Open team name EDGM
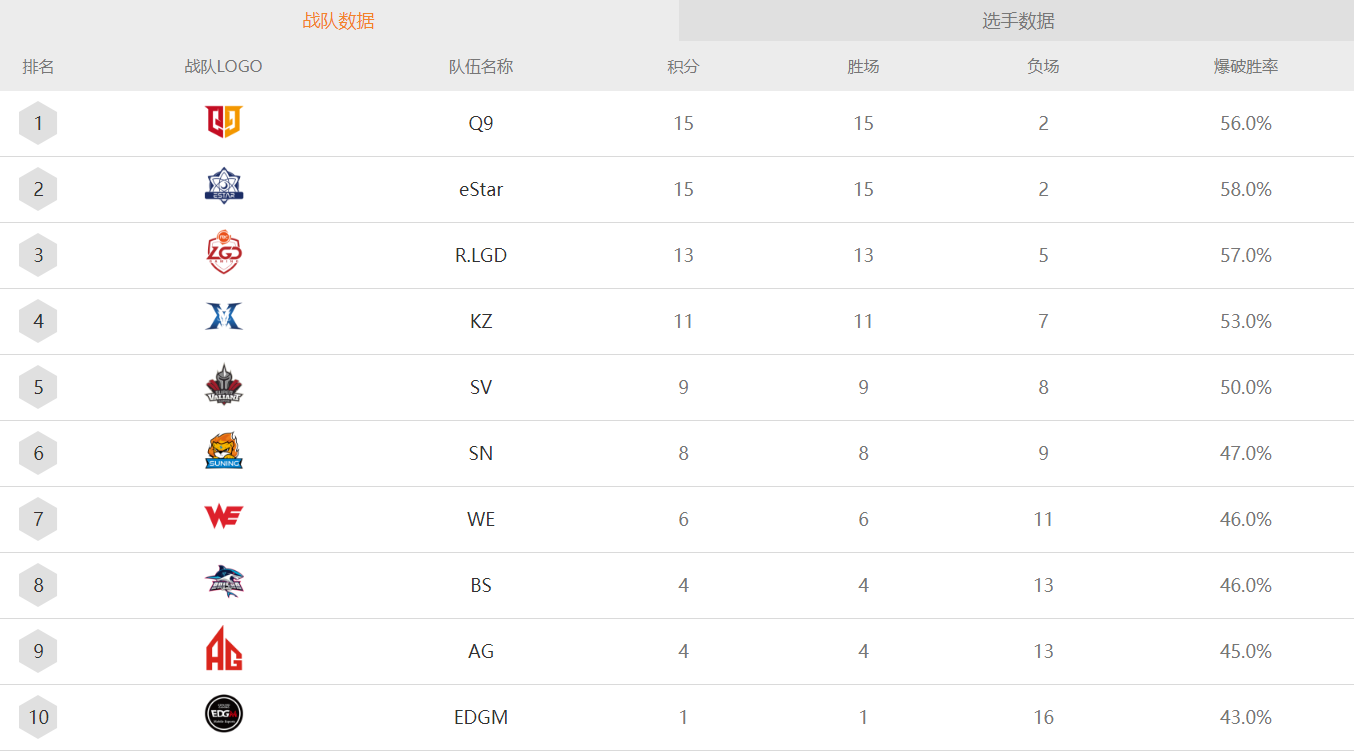Screen dimensions: 1354x755 (x=481, y=717)
